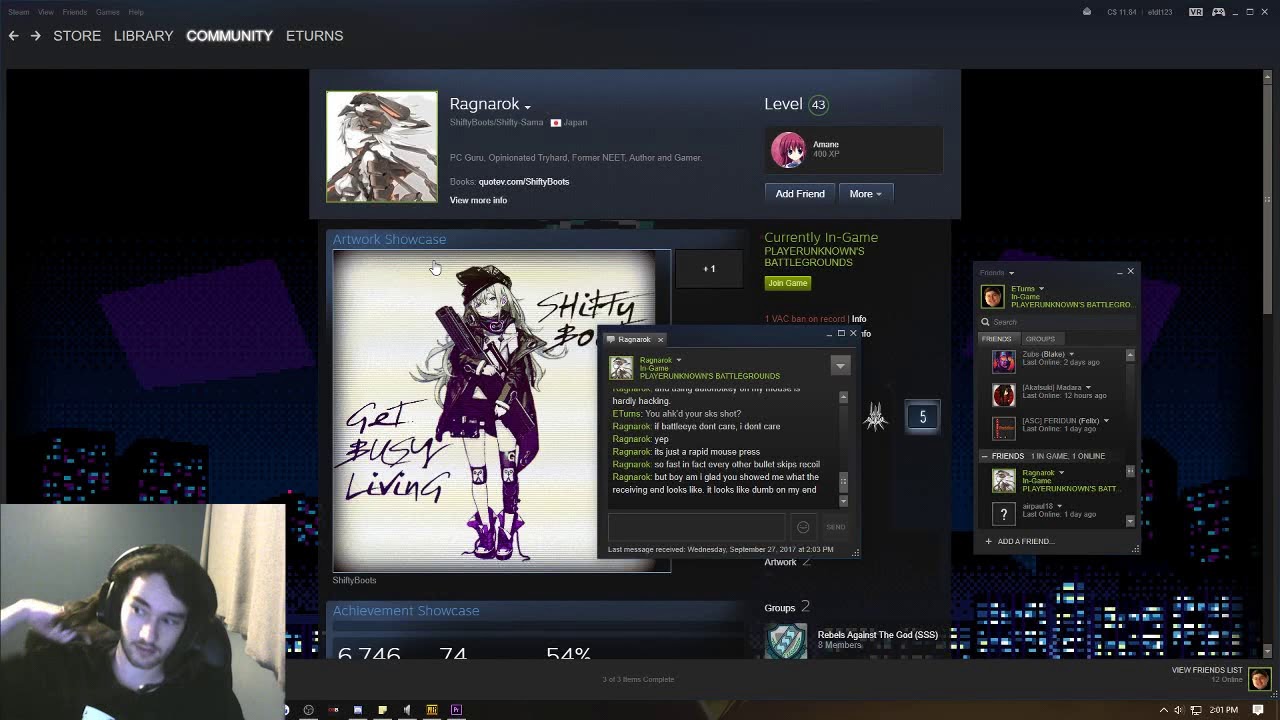Open the Rebels Against The God group icon
1280x720 pixels.
click(x=786, y=641)
